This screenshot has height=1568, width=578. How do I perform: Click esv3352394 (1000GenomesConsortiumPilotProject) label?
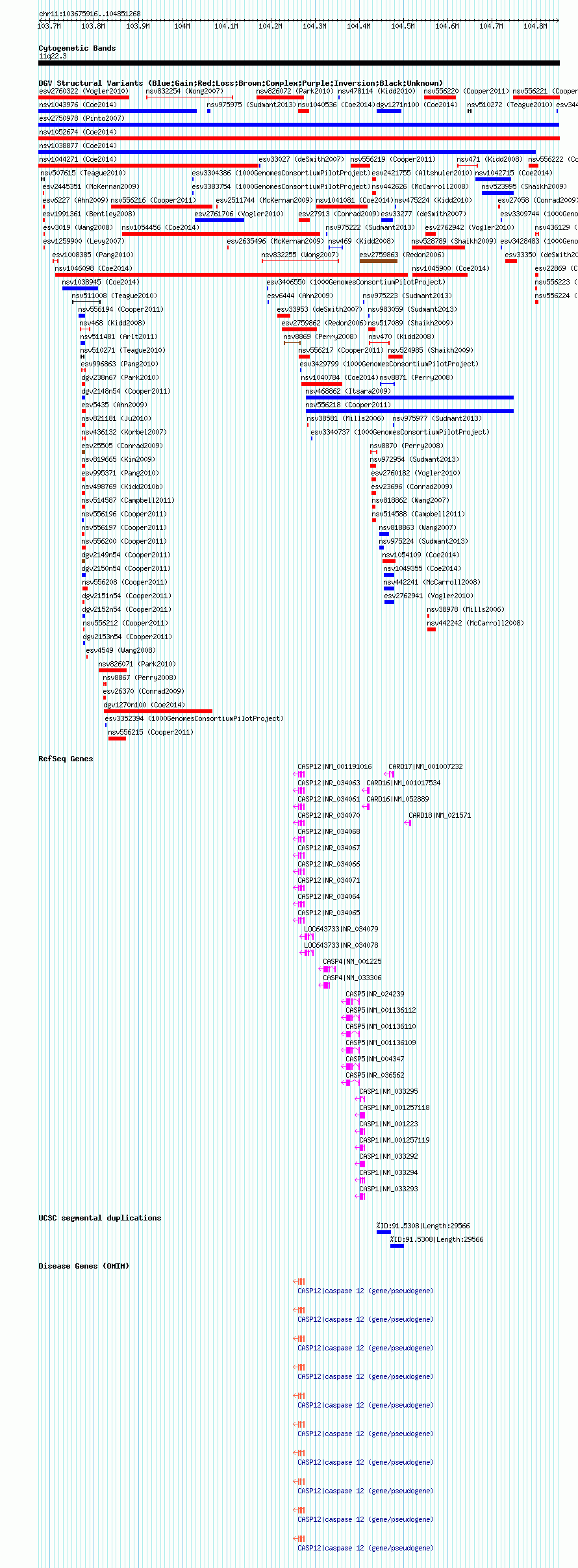(194, 718)
